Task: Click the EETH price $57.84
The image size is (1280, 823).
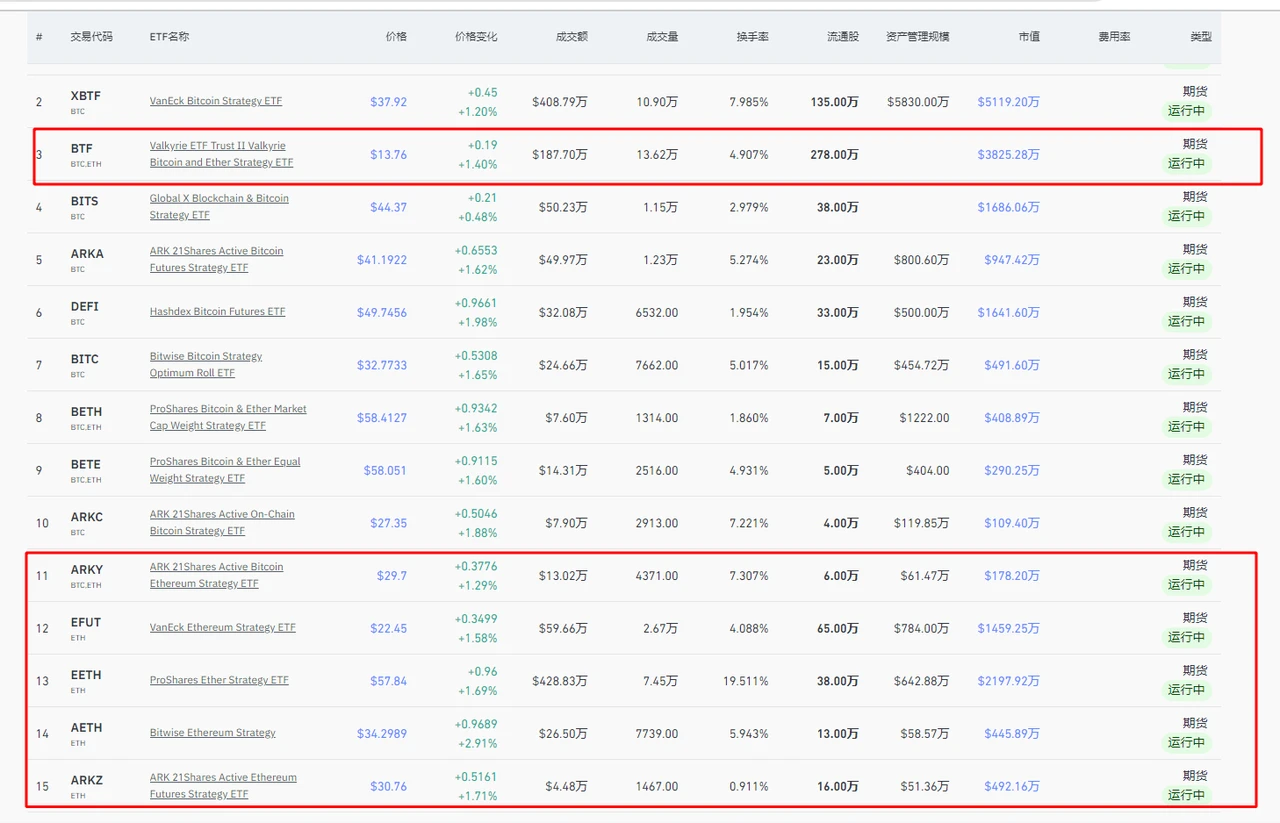Action: click(x=388, y=681)
